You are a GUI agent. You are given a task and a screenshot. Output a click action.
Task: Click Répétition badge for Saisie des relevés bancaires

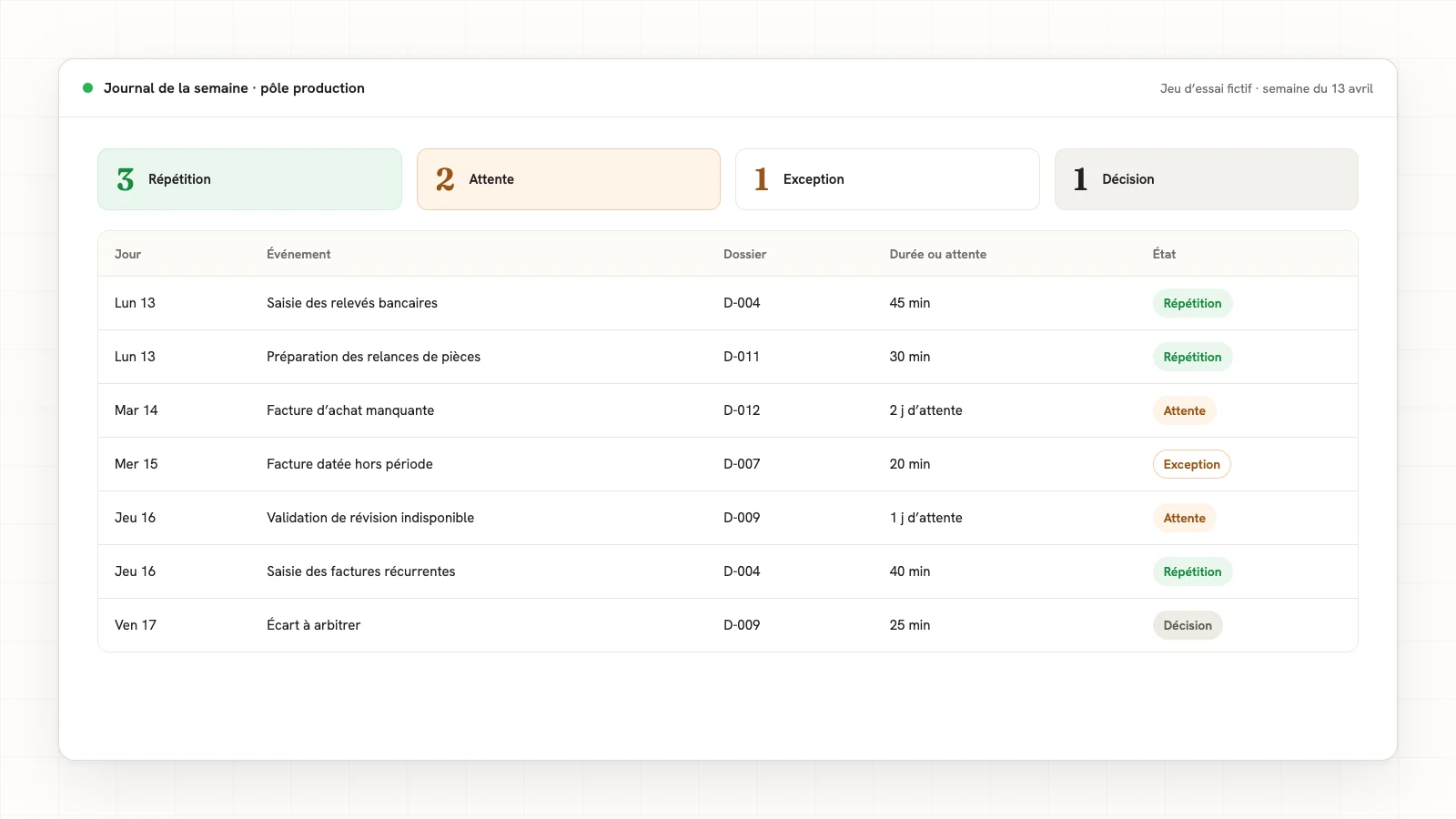tap(1192, 303)
